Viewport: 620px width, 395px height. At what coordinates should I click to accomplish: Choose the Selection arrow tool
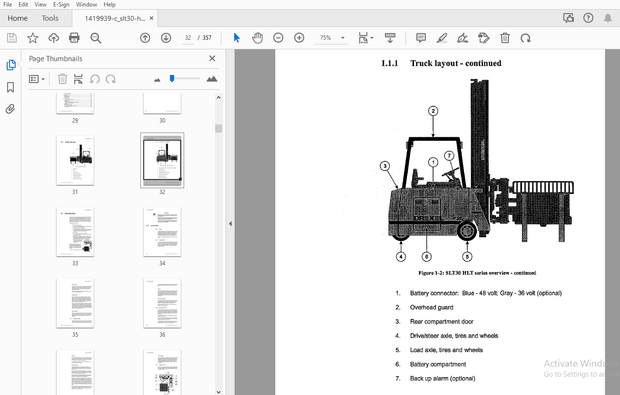236,38
